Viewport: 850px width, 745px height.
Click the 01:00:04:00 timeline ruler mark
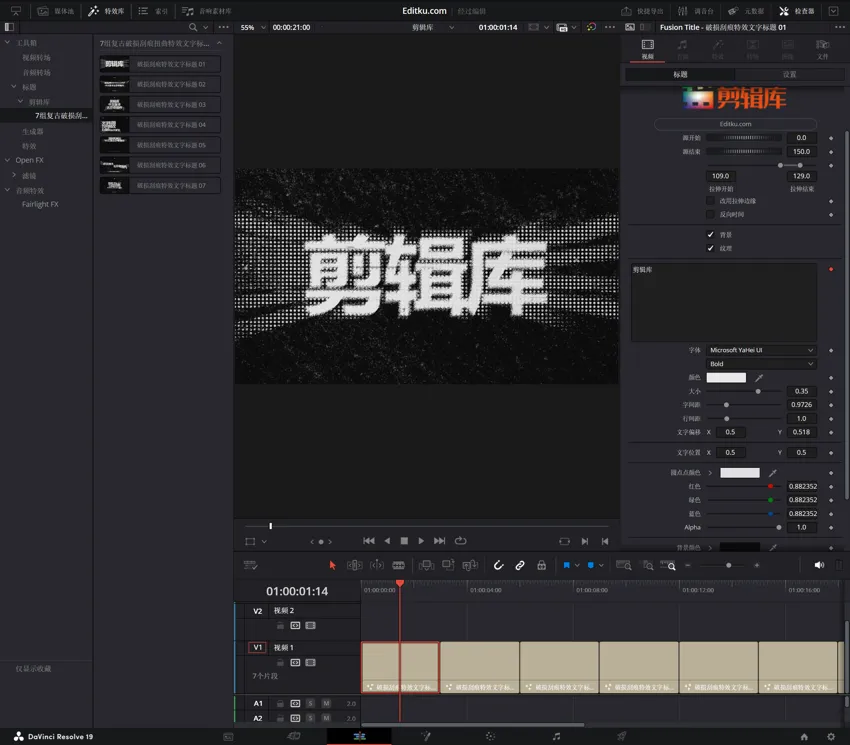point(486,590)
